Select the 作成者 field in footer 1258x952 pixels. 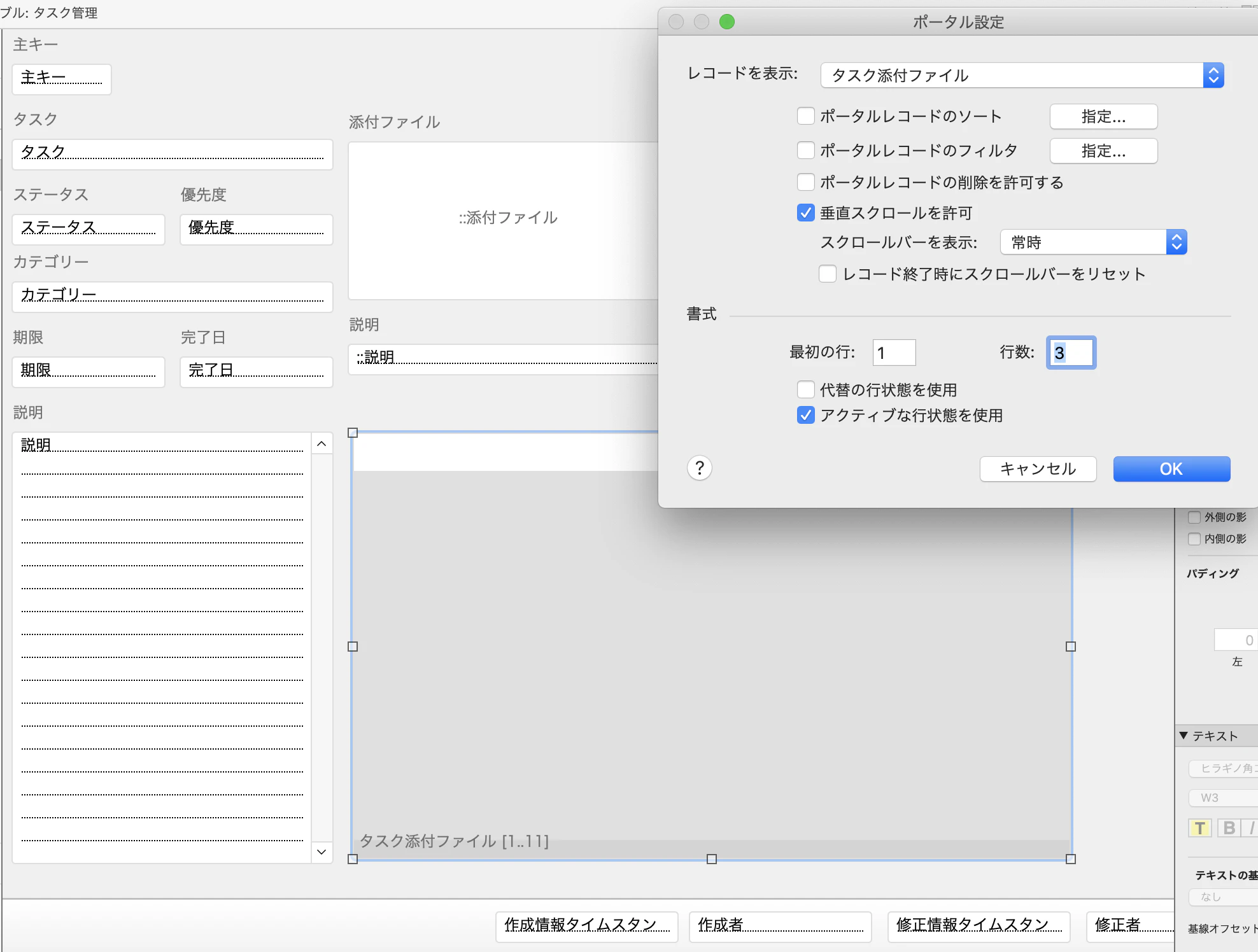(x=780, y=927)
